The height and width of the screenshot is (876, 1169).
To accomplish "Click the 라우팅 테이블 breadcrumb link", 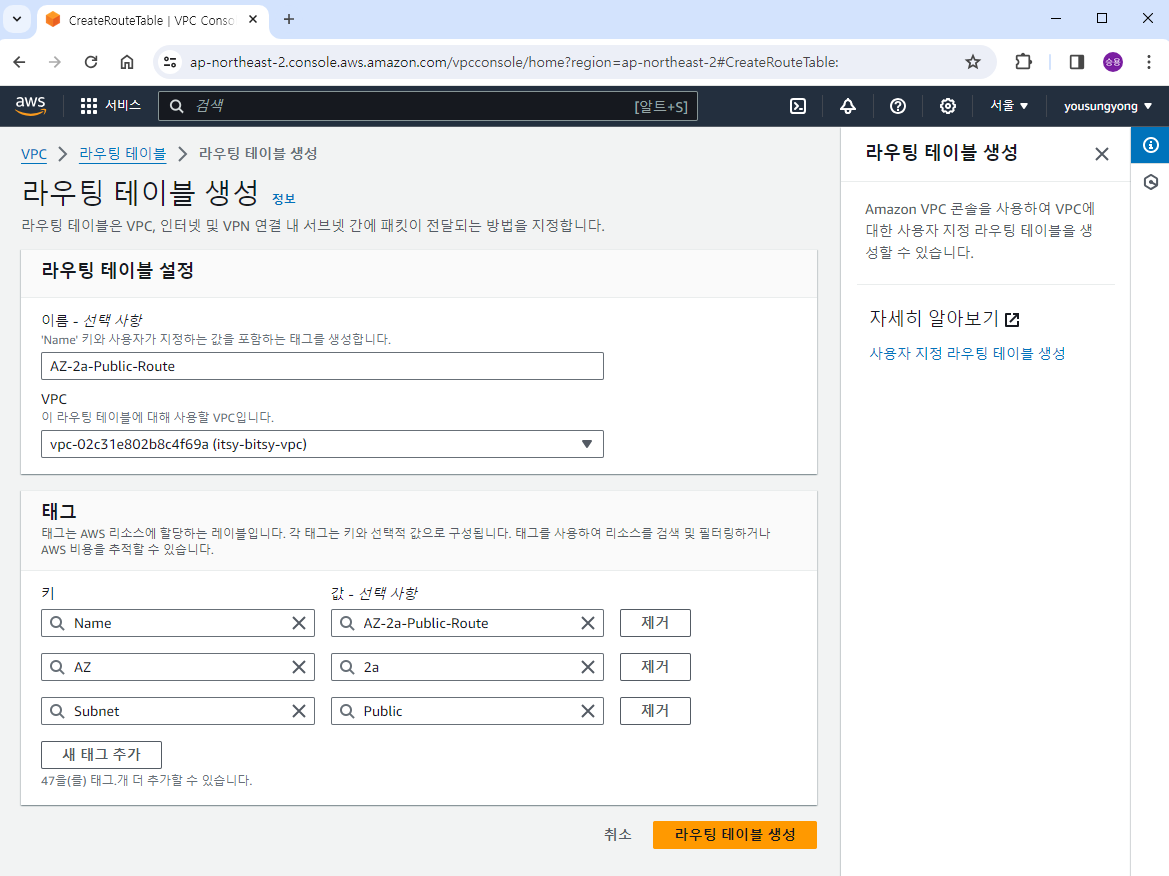I will (122, 154).
